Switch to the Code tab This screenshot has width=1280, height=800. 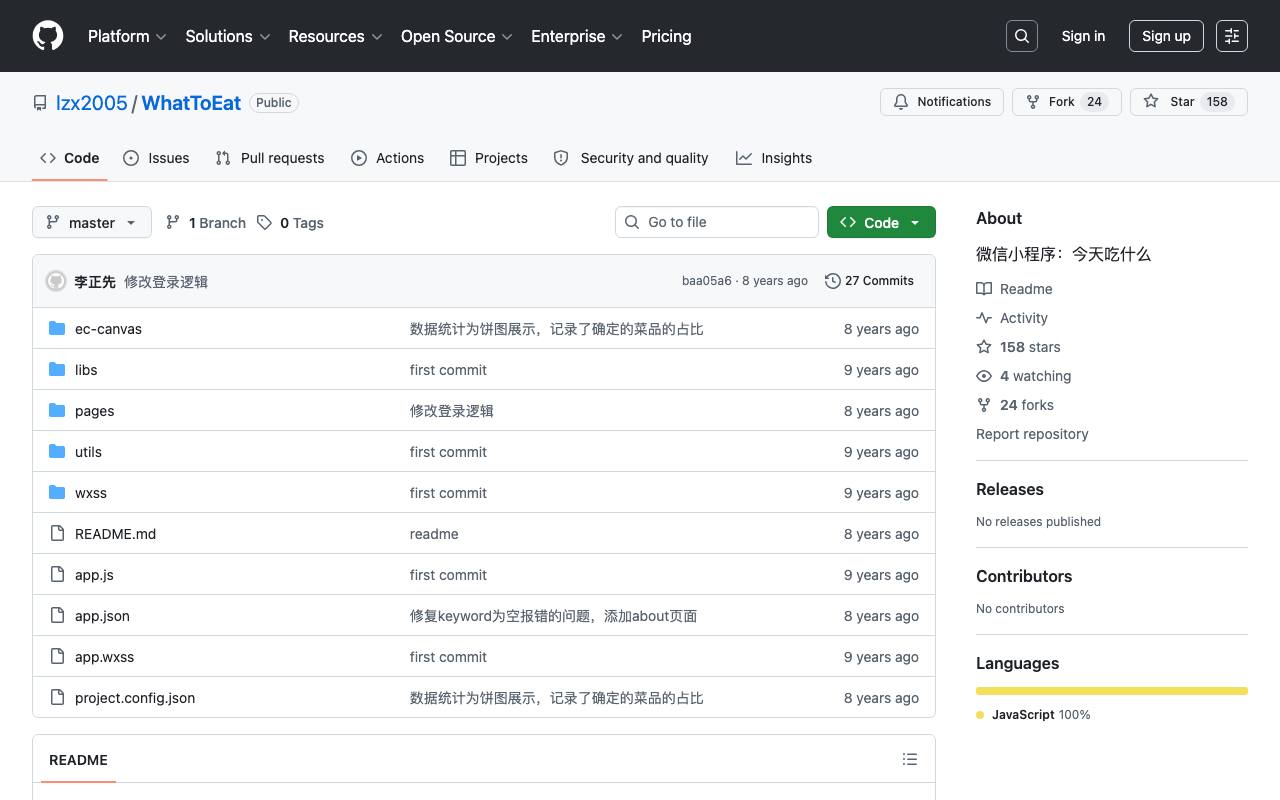(70, 158)
